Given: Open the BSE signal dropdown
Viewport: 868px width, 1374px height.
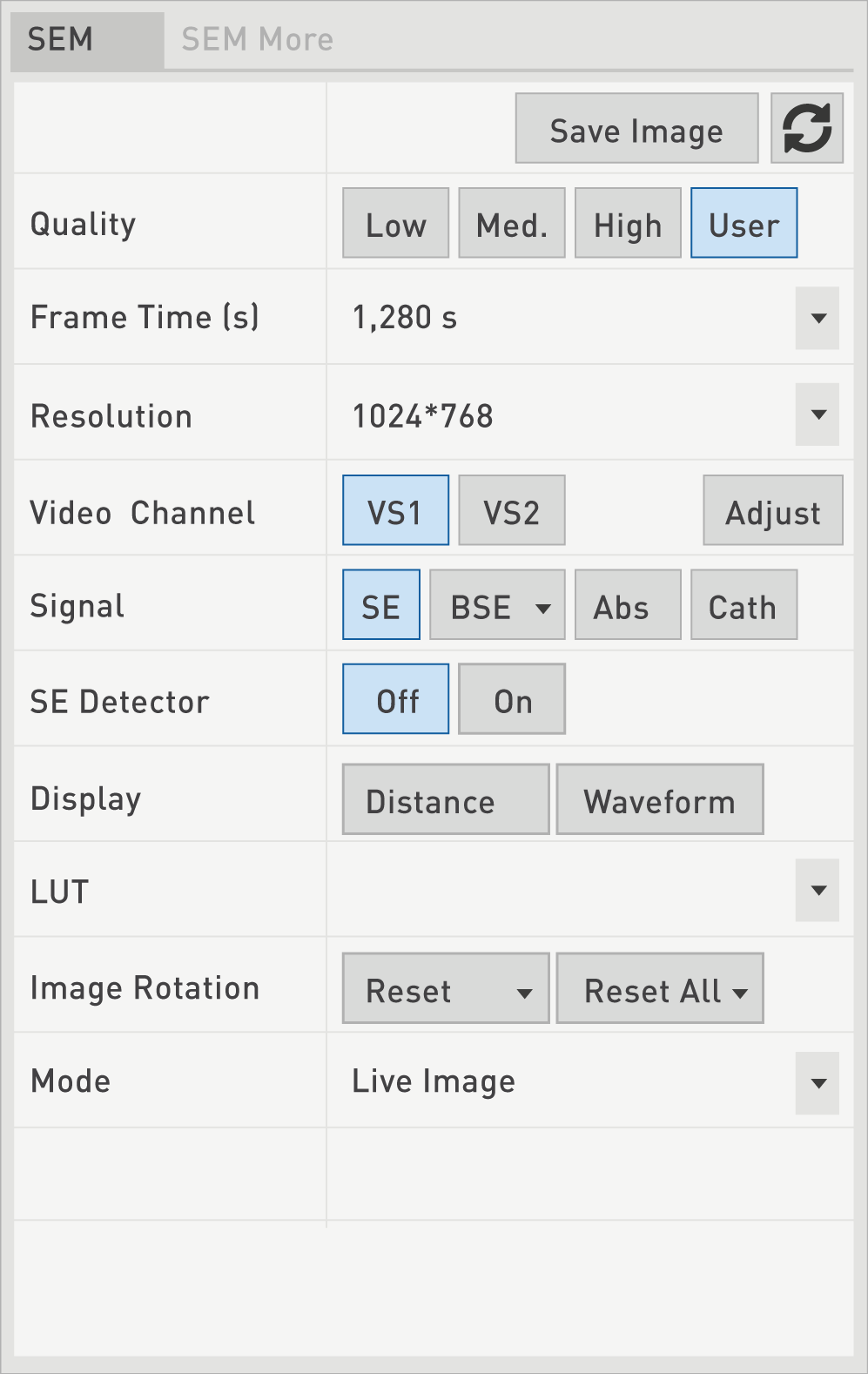Looking at the screenshot, I should (x=542, y=607).
